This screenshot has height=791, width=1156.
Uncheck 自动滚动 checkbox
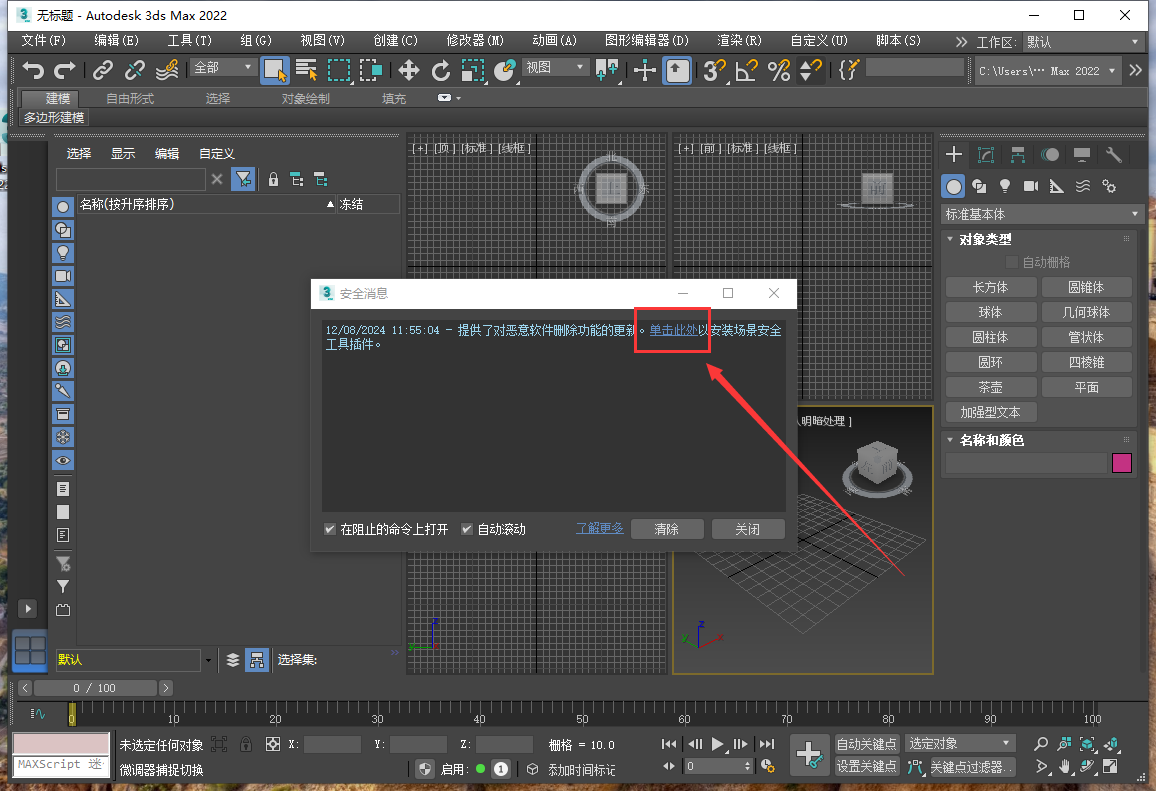point(467,529)
